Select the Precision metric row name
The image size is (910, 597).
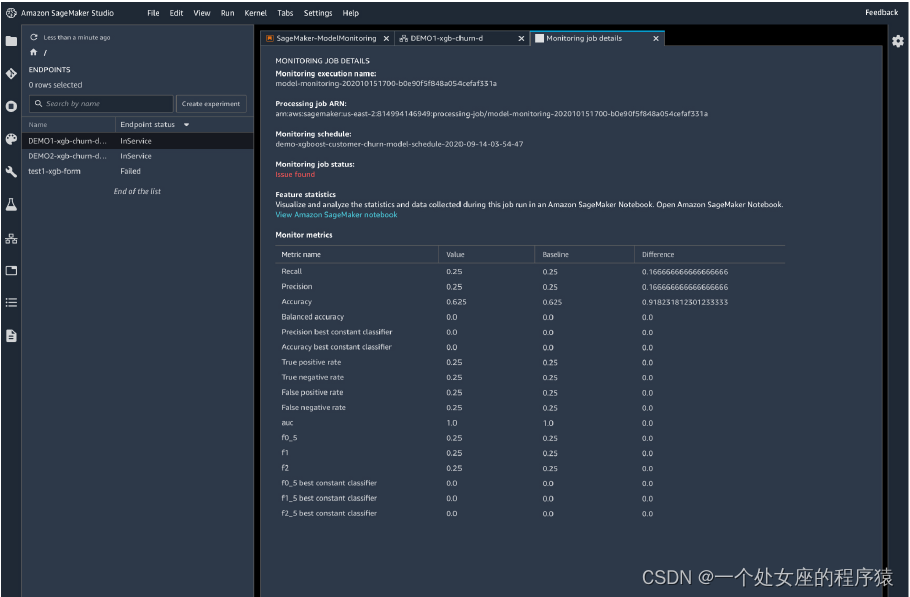[x=297, y=287]
